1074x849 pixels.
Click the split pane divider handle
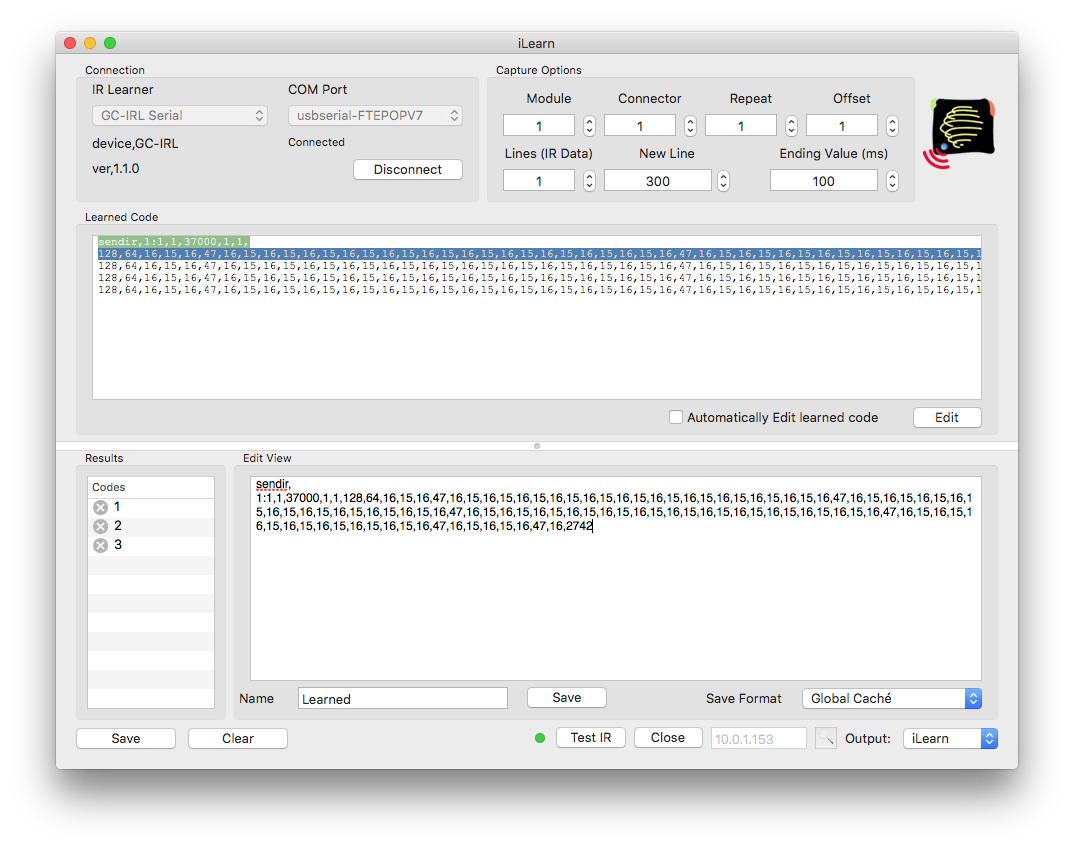point(537,446)
